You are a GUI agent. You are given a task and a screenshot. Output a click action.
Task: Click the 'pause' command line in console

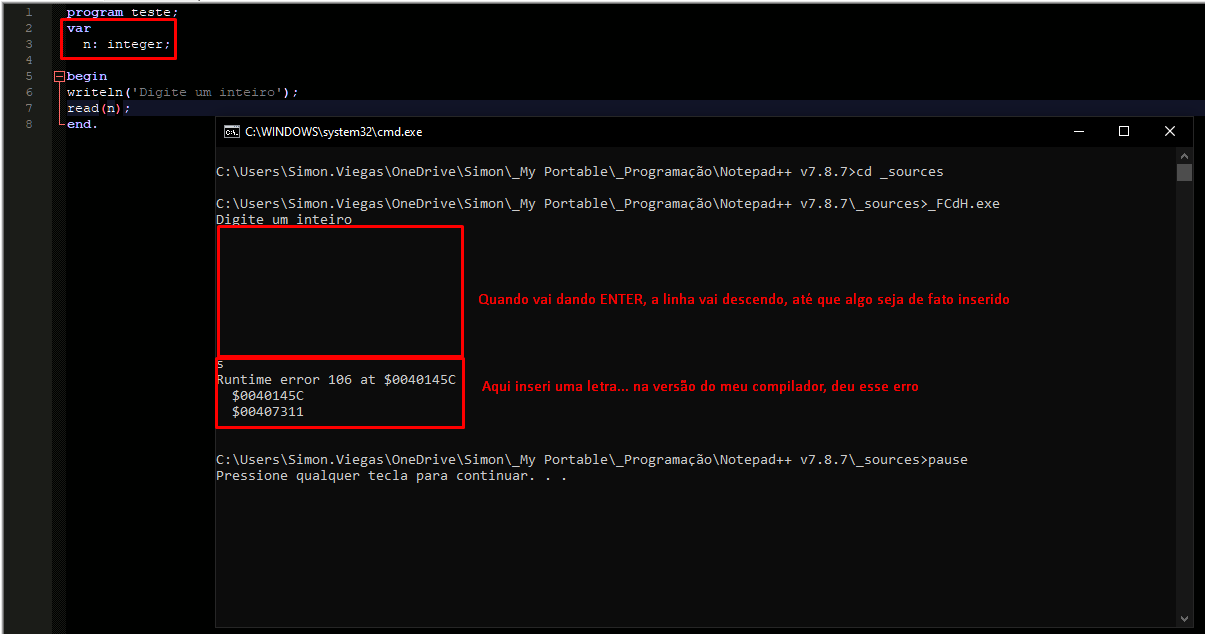592,460
